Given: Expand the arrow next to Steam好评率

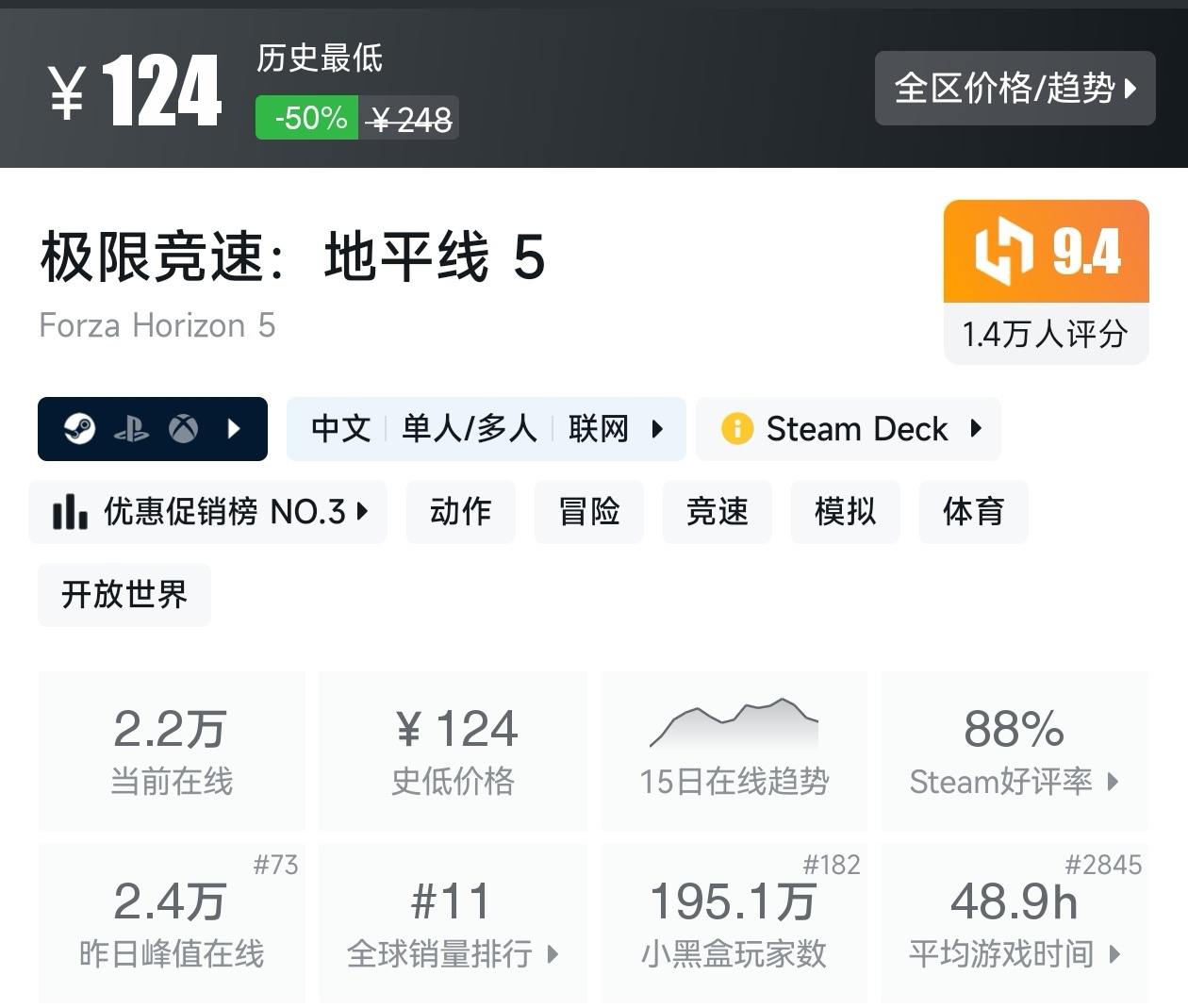Looking at the screenshot, I should coord(1113,782).
